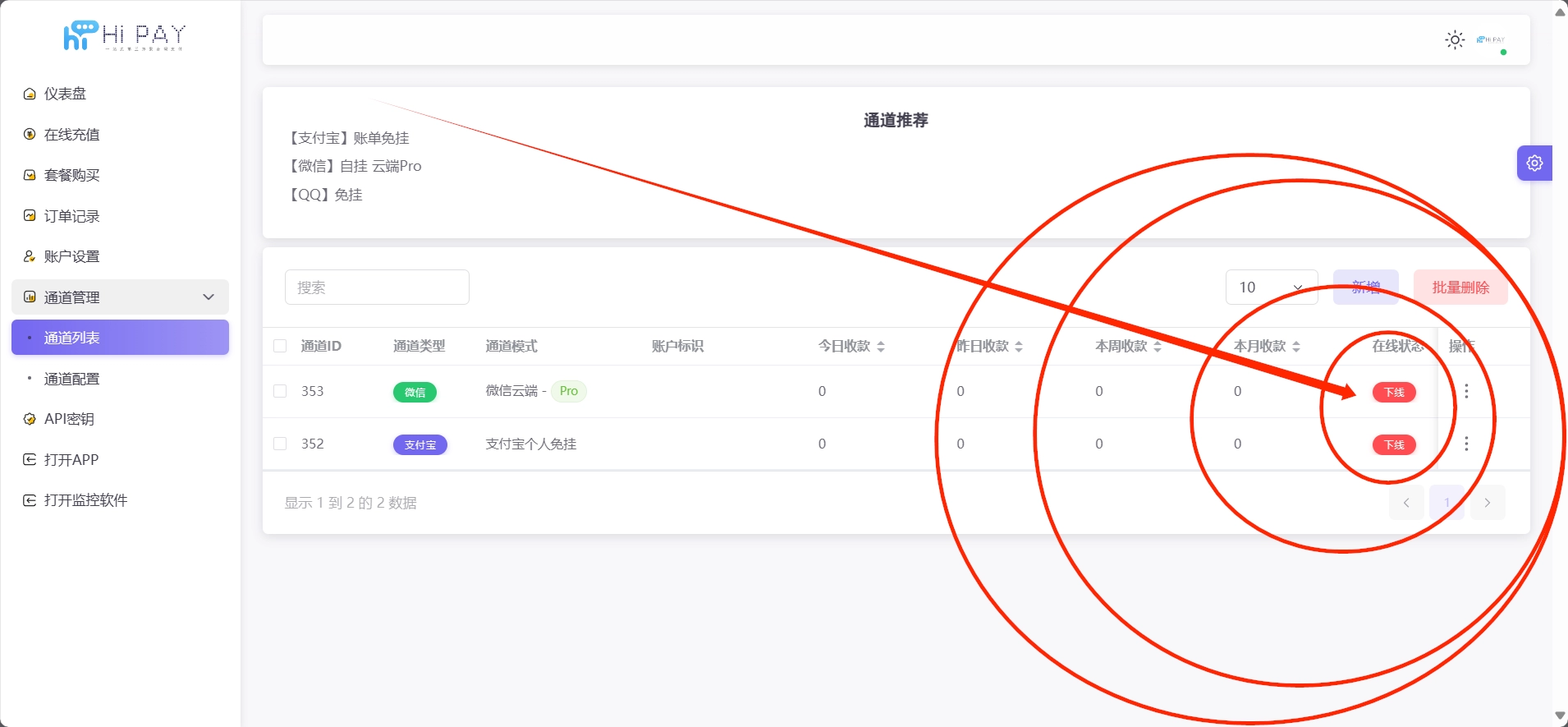Click the chart icon beside 订单记录
Image resolution: width=1568 pixels, height=727 pixels.
tap(30, 215)
